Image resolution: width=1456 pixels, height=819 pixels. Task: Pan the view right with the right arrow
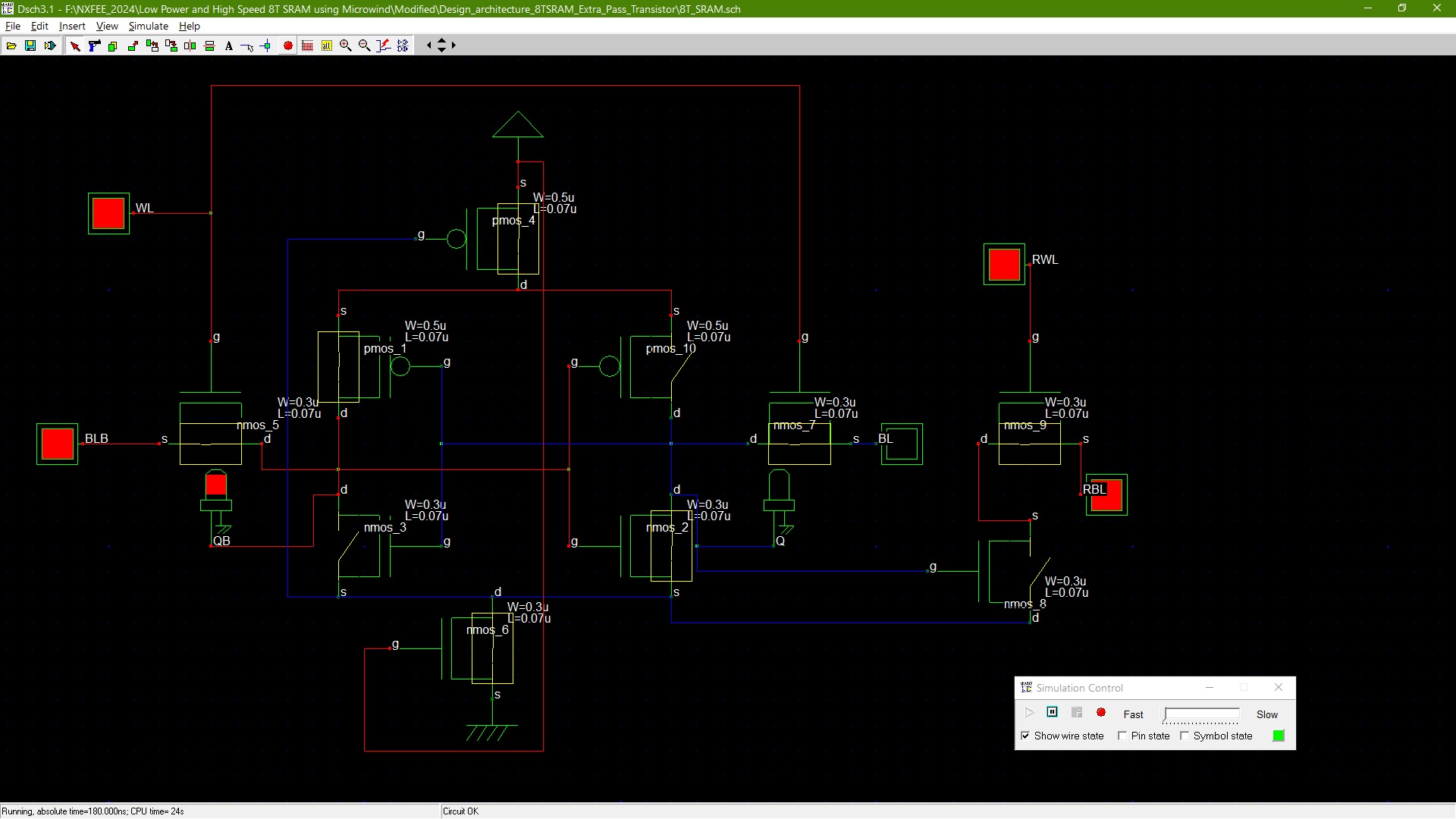coord(453,45)
